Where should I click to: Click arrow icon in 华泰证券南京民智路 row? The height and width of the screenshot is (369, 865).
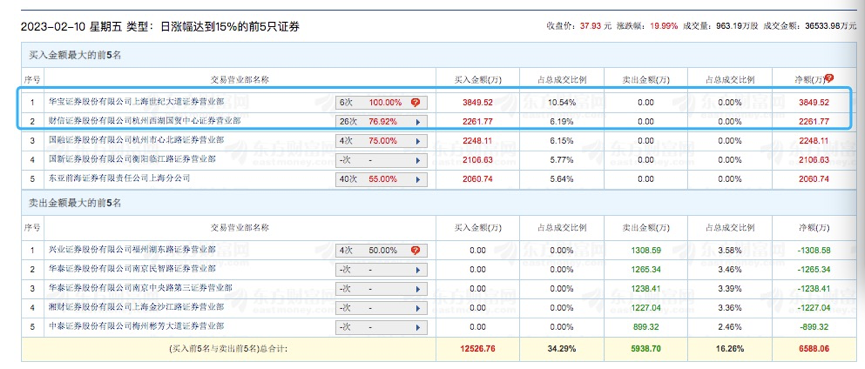click(x=418, y=270)
